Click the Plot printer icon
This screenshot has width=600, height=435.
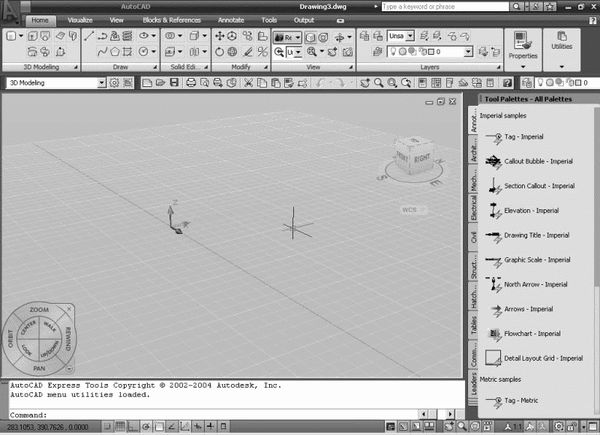[x=191, y=83]
